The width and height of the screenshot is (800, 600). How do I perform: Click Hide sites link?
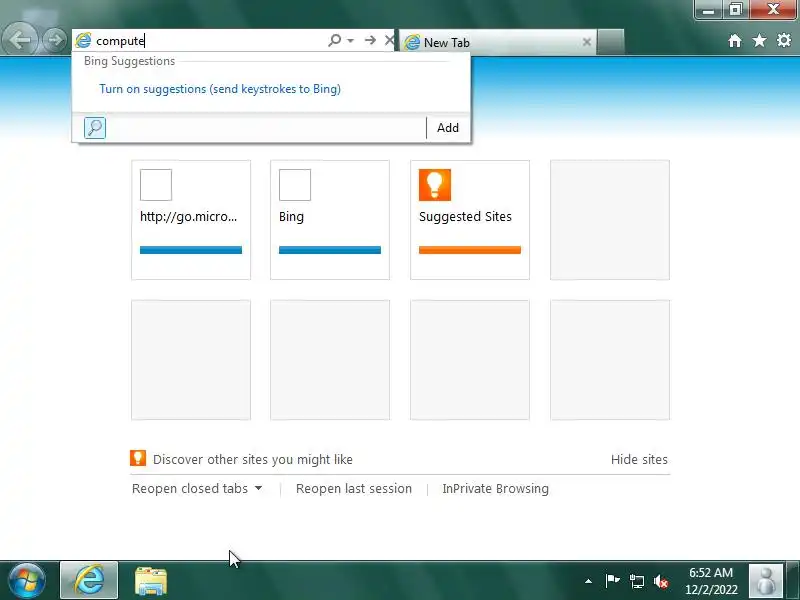[x=639, y=460]
